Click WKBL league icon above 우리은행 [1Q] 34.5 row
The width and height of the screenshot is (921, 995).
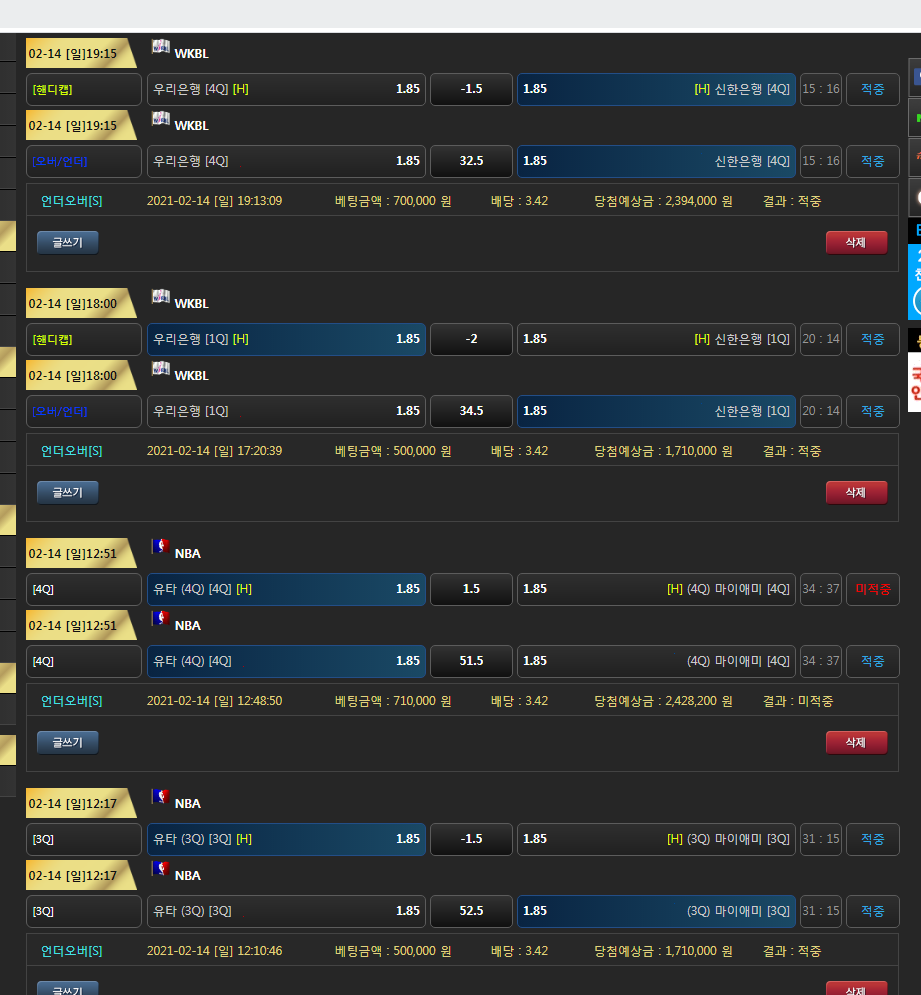[160, 369]
